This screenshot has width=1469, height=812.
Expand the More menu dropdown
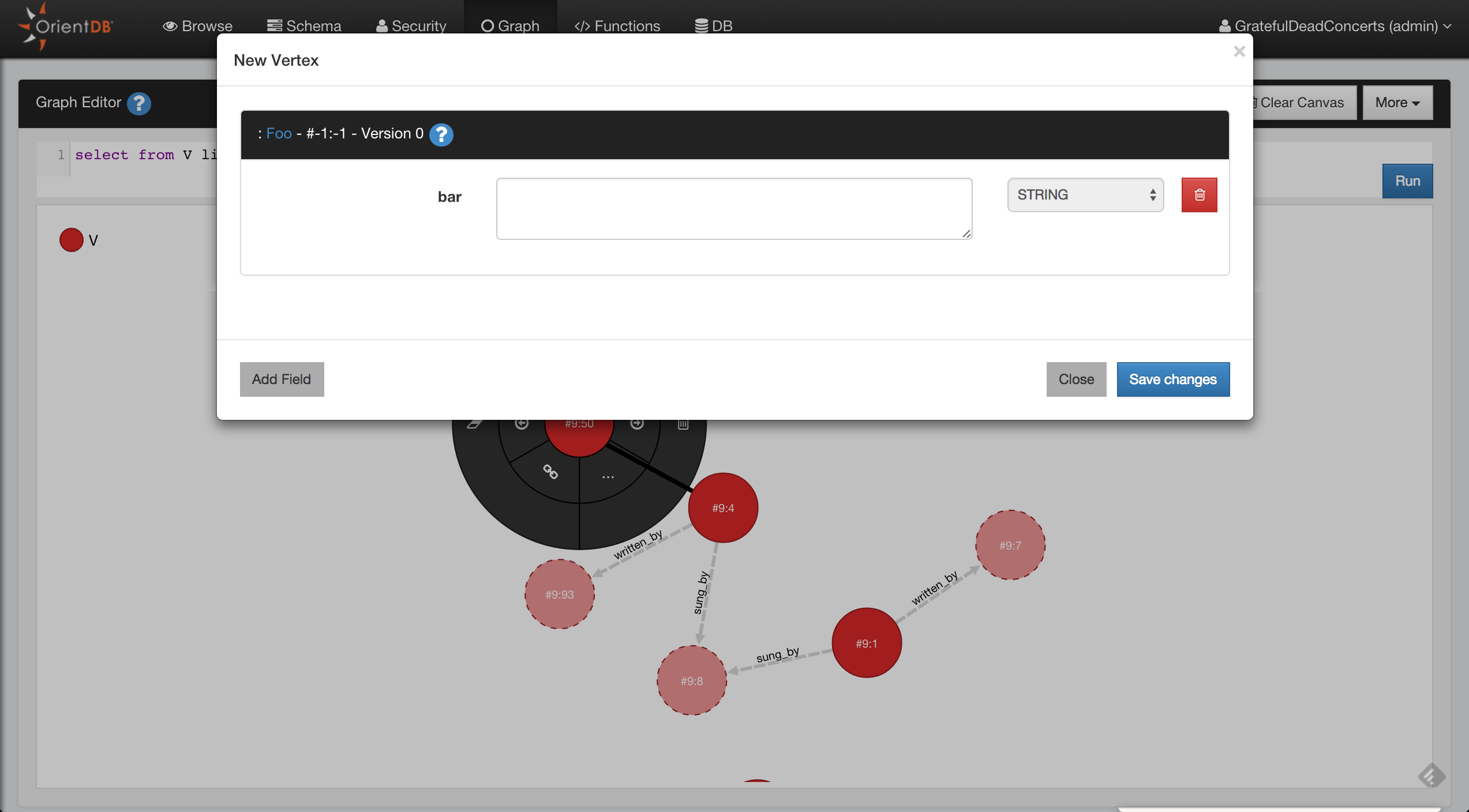tap(1398, 102)
